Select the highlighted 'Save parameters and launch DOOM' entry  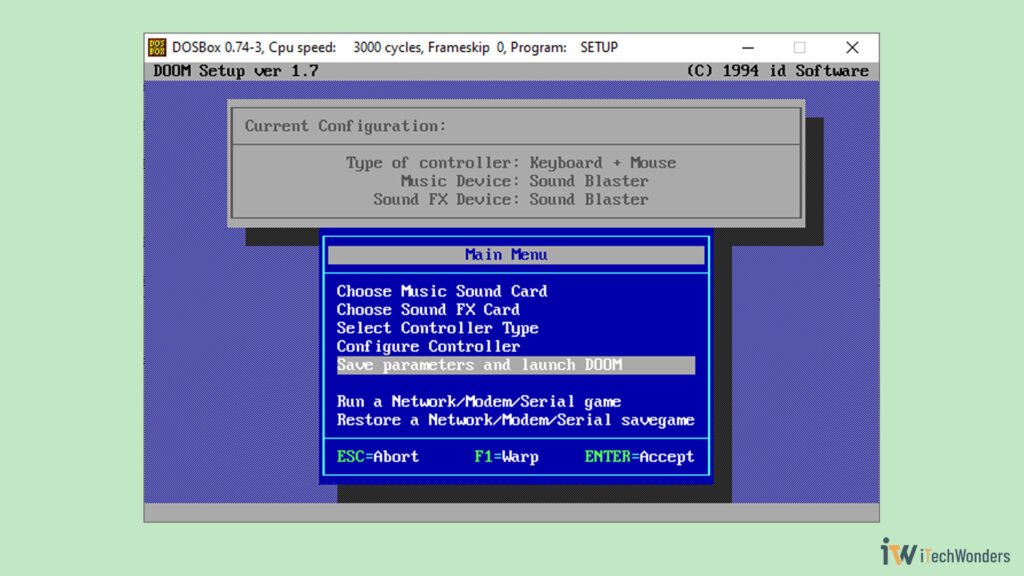480,365
